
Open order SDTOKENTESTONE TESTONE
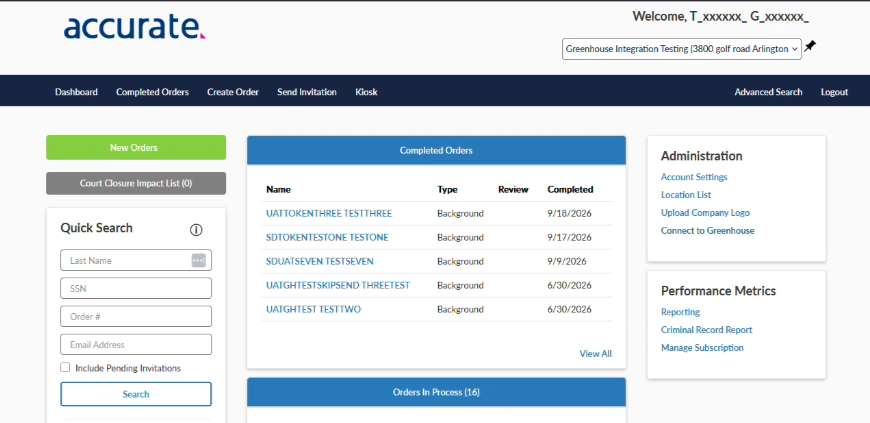click(x=327, y=238)
